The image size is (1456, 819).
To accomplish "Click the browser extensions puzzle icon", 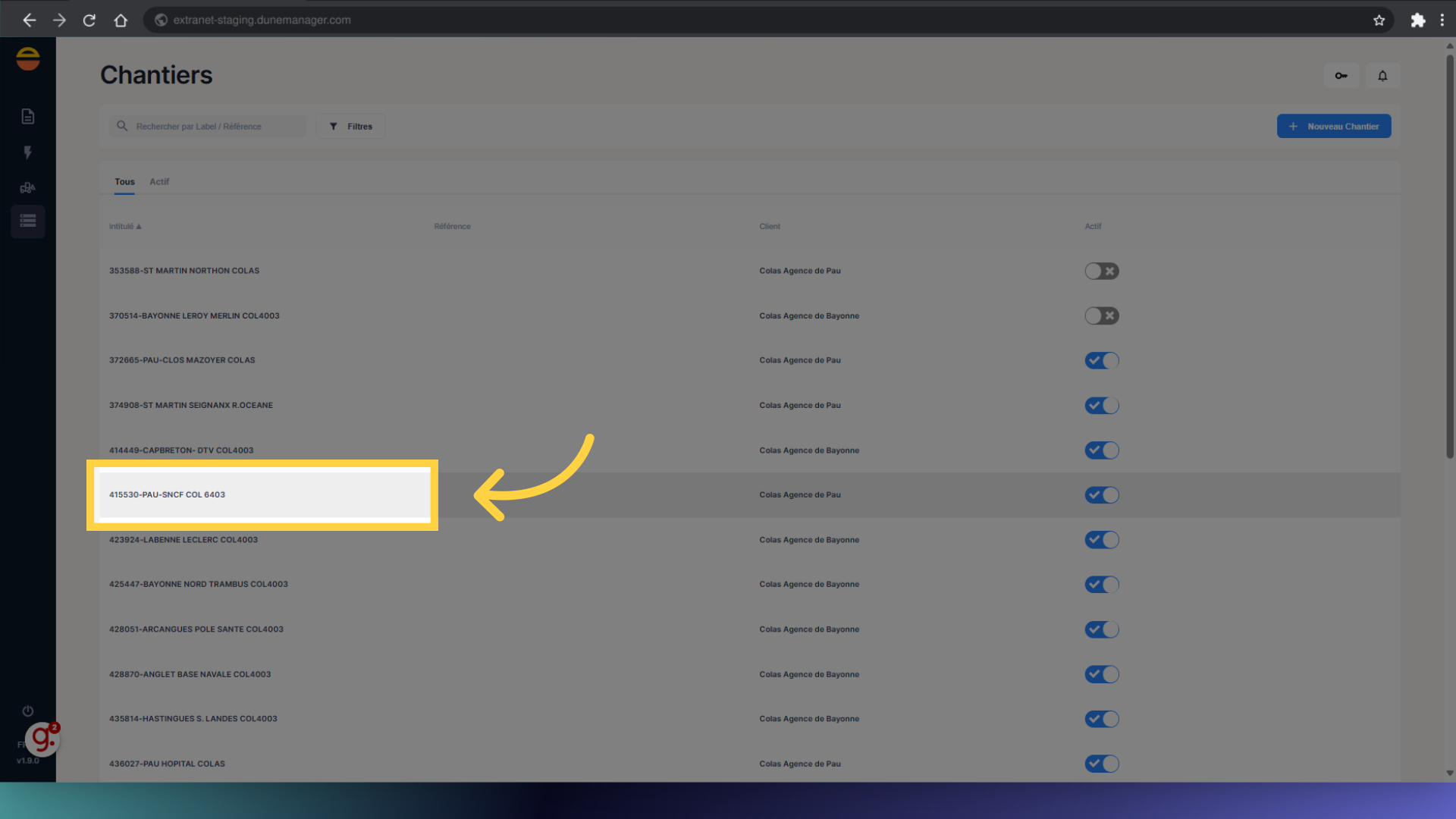I will point(1417,20).
